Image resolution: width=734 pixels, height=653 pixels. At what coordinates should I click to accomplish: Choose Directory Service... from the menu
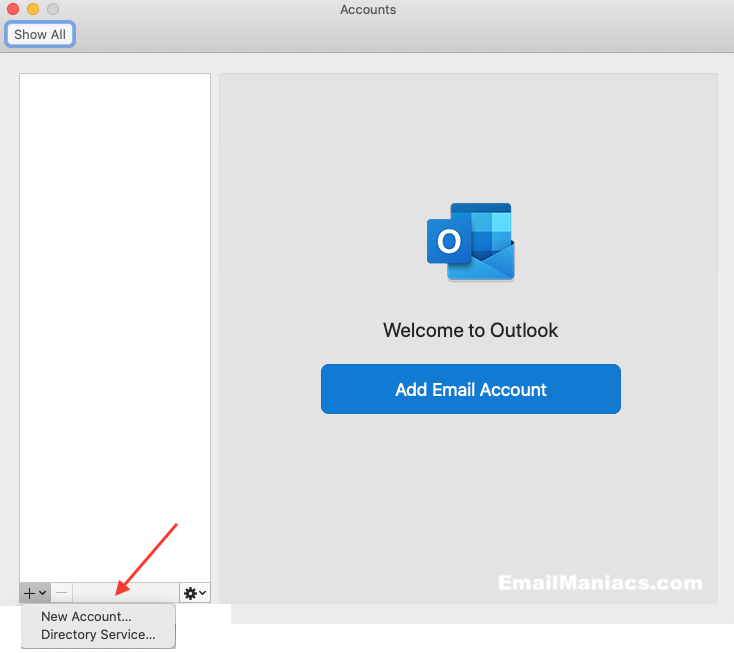pos(98,635)
